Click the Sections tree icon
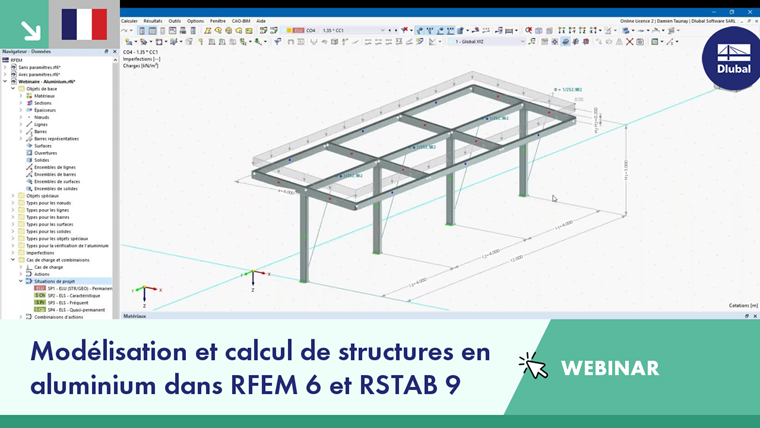Image resolution: width=760 pixels, height=428 pixels. 29,103
